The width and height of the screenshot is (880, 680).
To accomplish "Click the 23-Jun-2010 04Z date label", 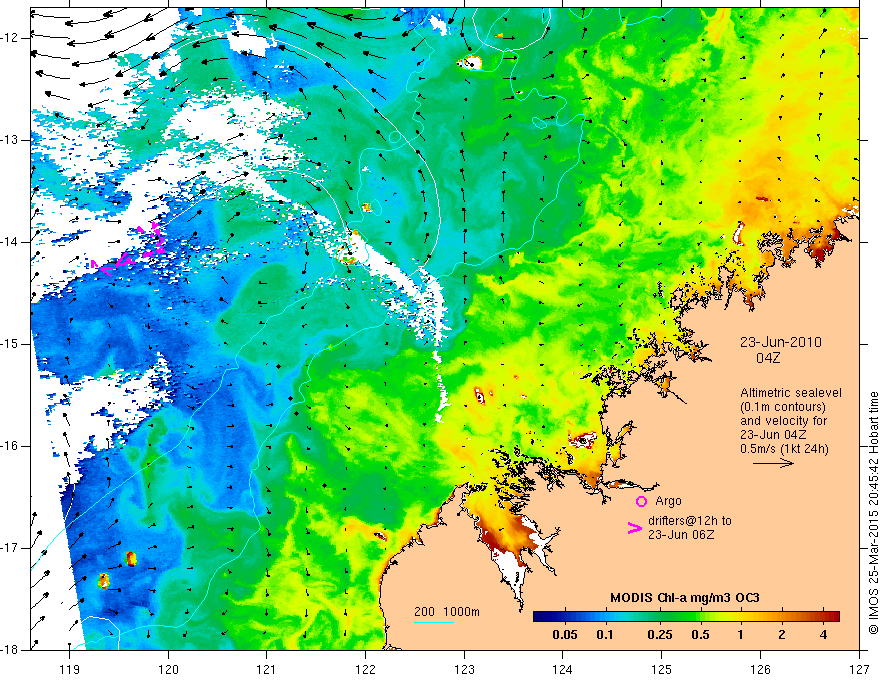I will point(781,349).
